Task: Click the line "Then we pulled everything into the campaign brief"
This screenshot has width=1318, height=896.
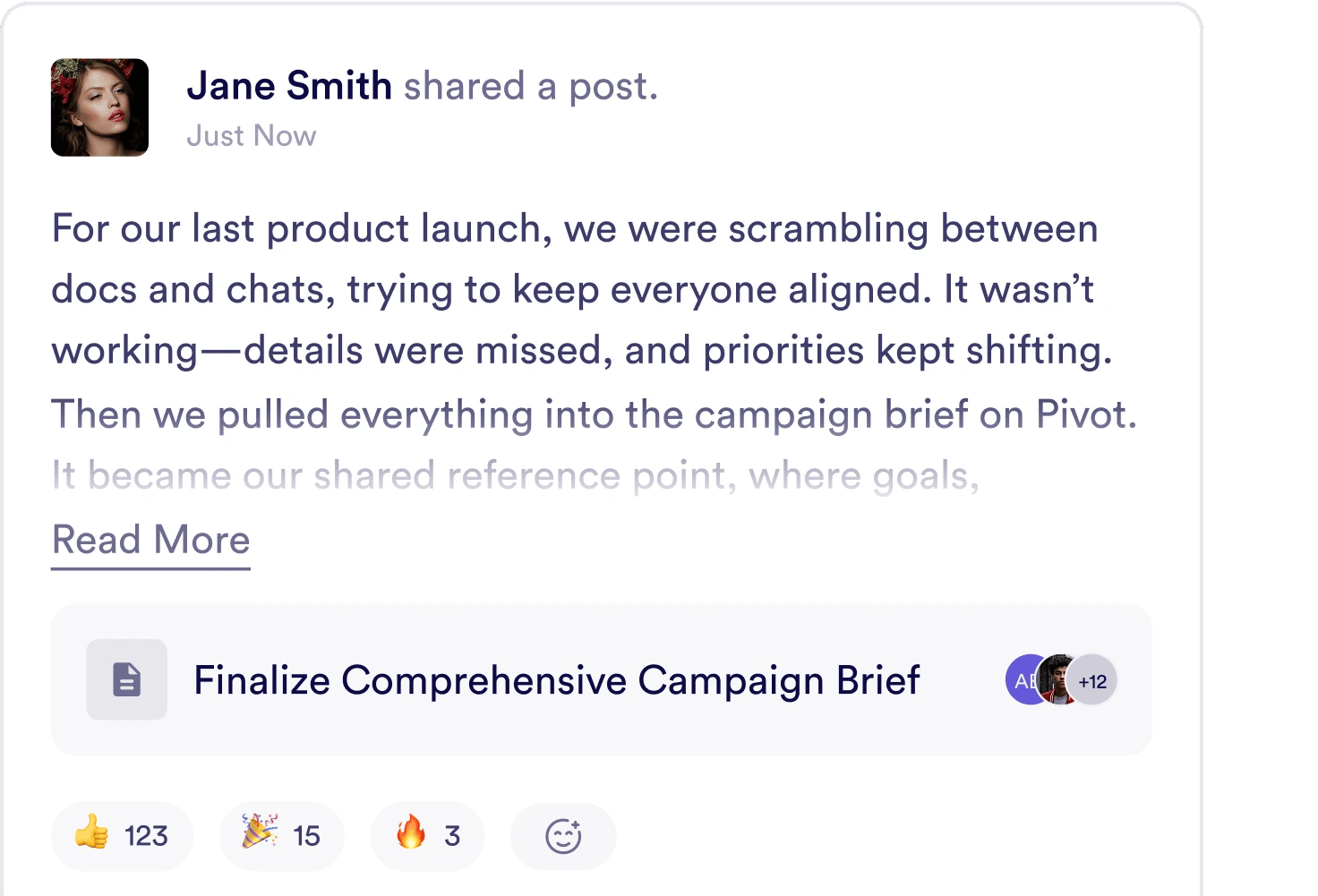Action: pos(594,414)
